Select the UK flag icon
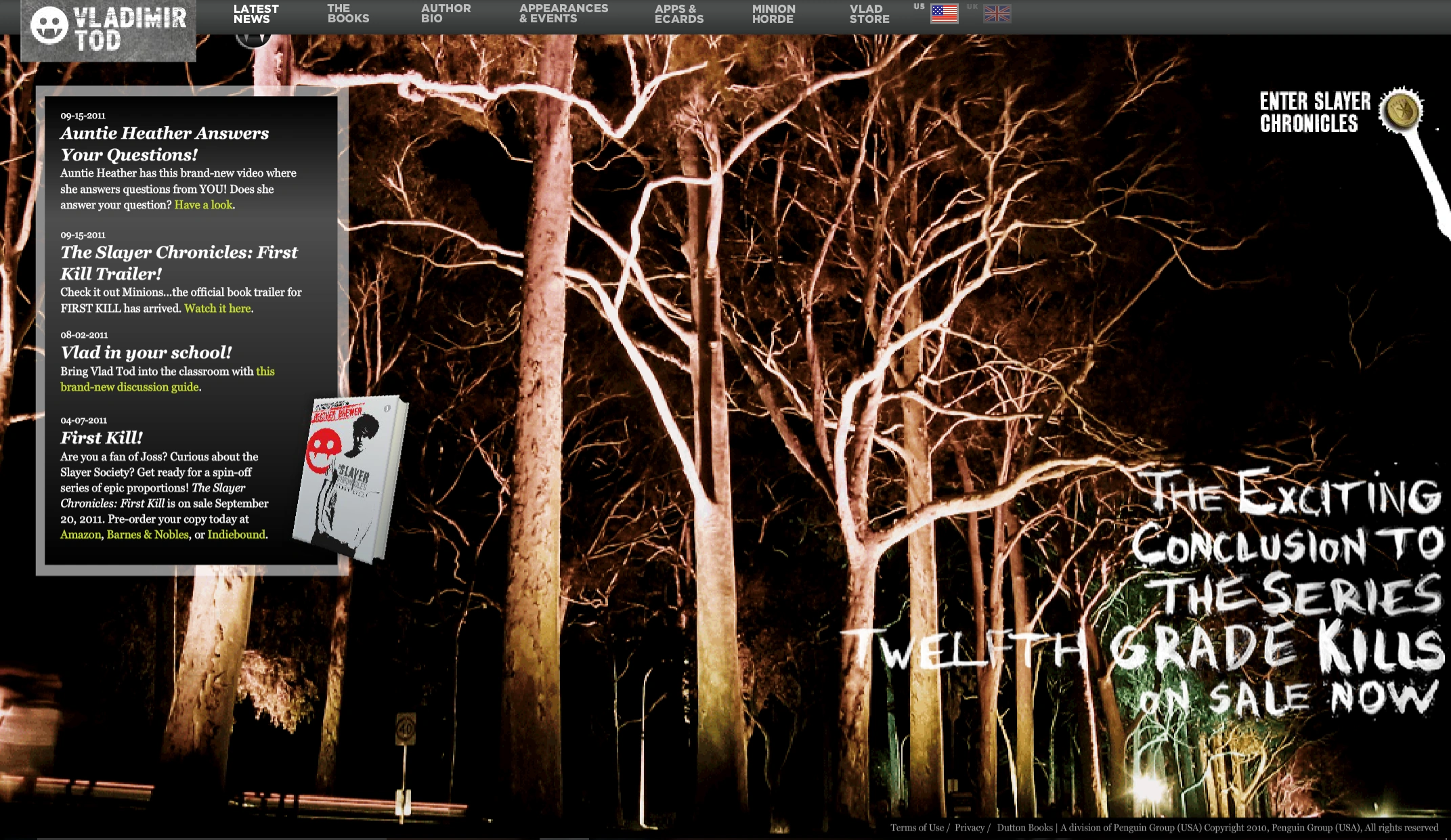Screen dimensions: 1451x840 click(x=997, y=14)
